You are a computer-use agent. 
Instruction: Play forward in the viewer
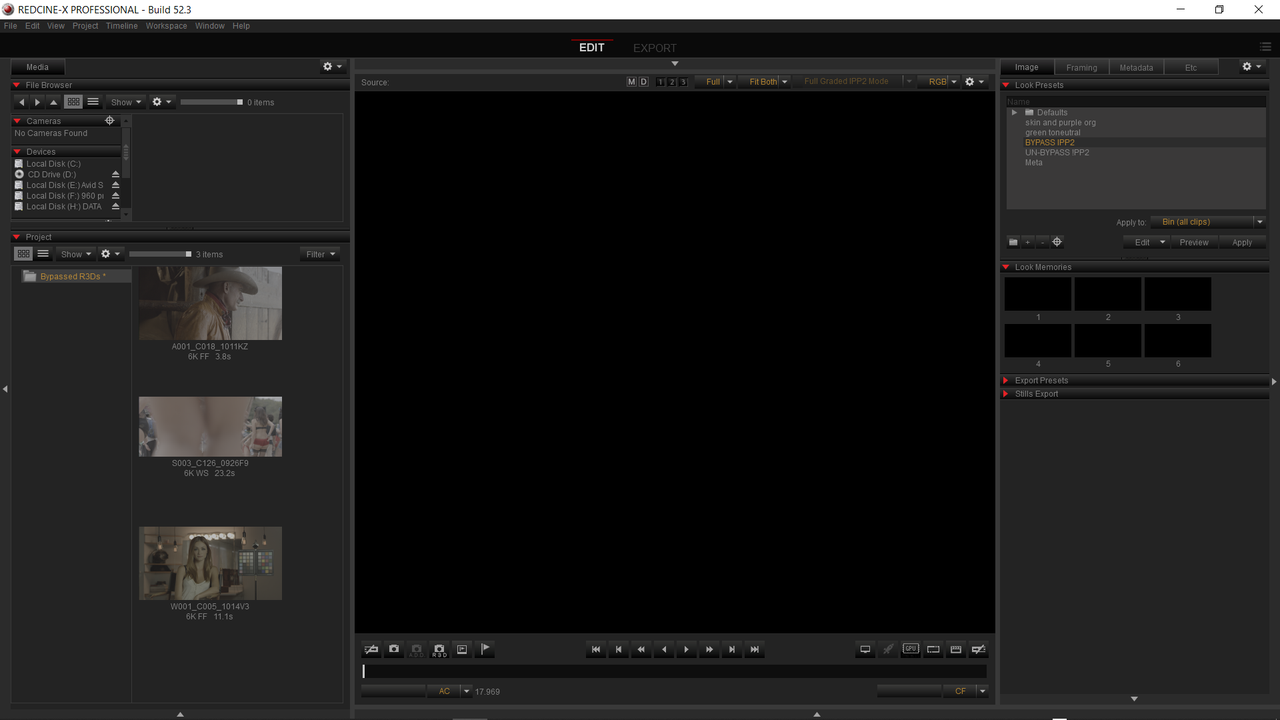coord(686,649)
